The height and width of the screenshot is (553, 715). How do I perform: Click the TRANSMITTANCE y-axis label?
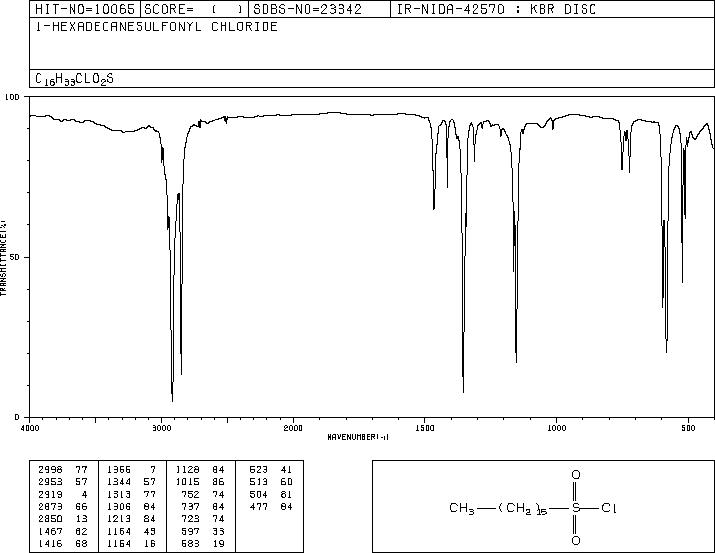point(4,257)
